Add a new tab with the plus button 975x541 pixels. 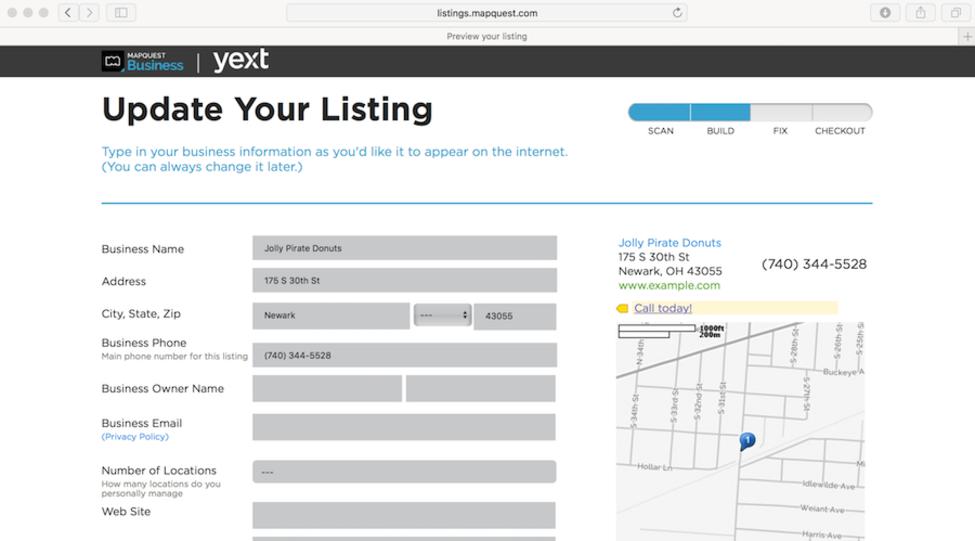(x=967, y=37)
